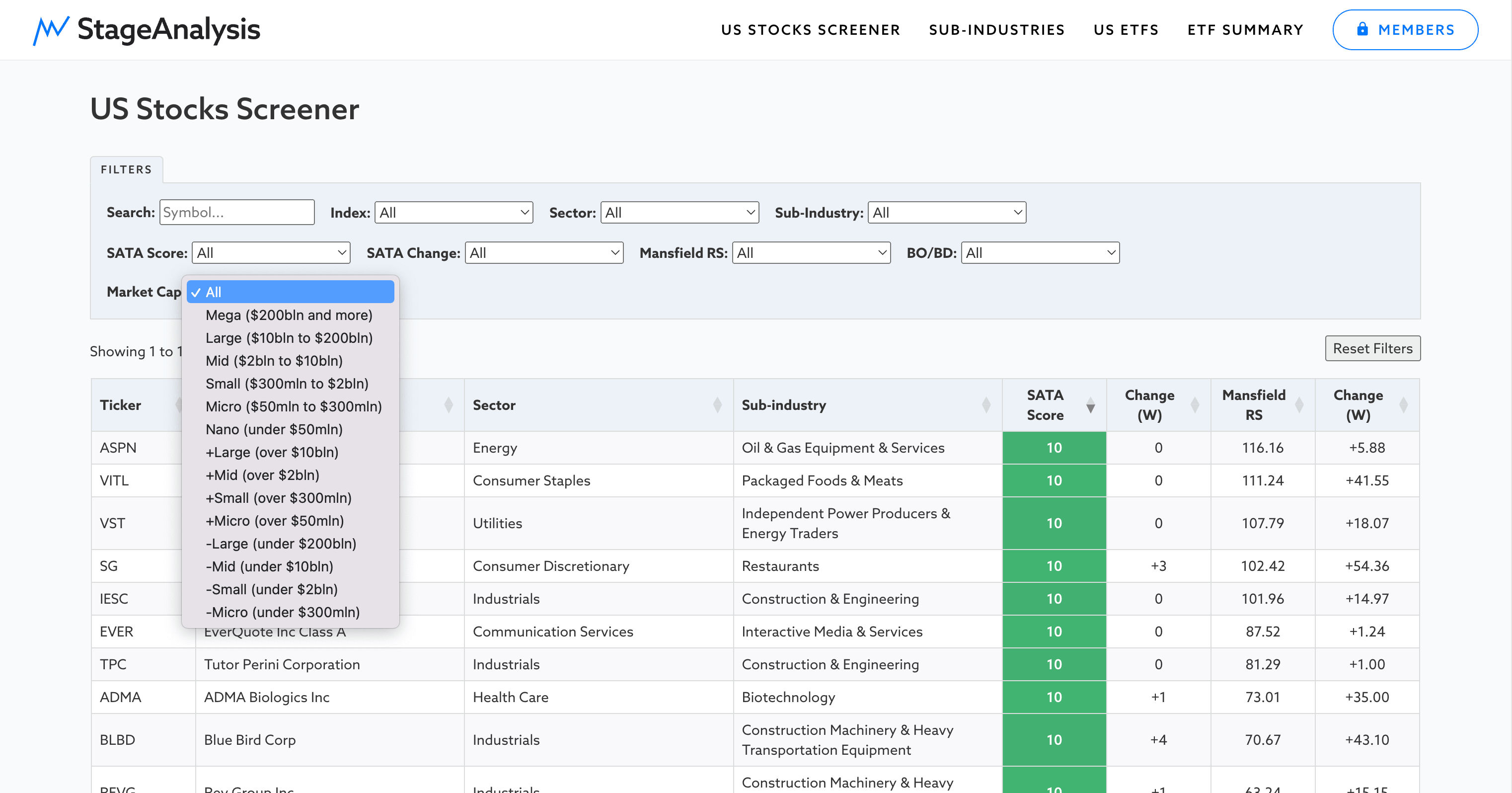Image resolution: width=1512 pixels, height=793 pixels.
Task: Choose -Mid (under $10bln) option
Action: [291, 567]
